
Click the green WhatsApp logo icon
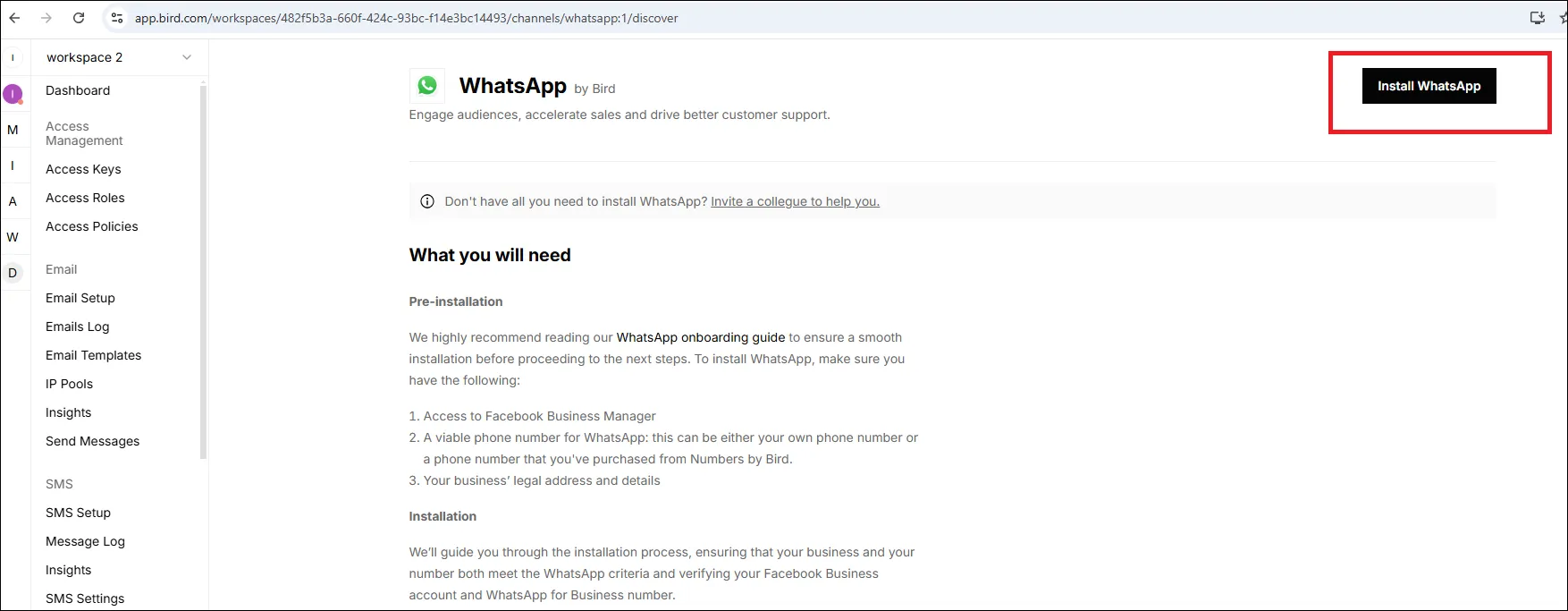[427, 85]
